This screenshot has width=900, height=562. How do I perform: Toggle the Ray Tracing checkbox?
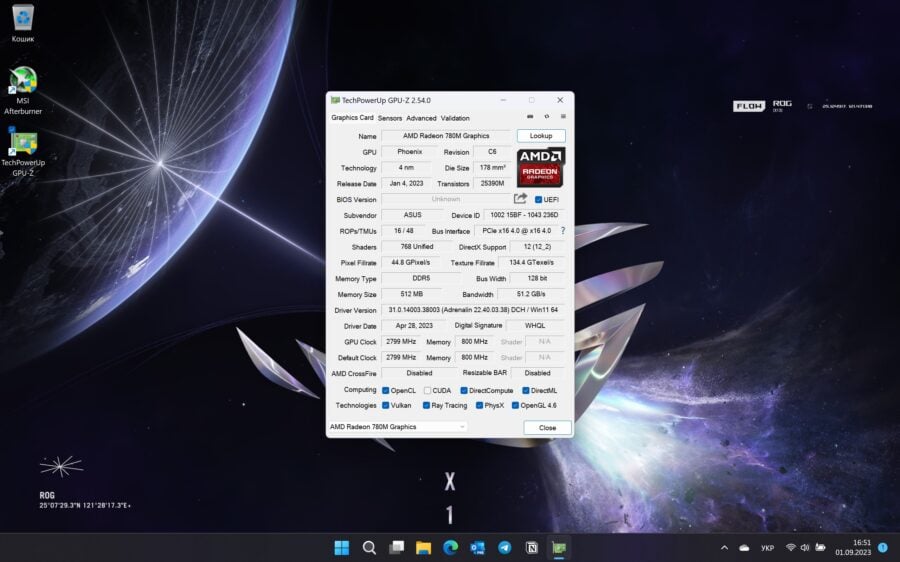click(x=426, y=405)
